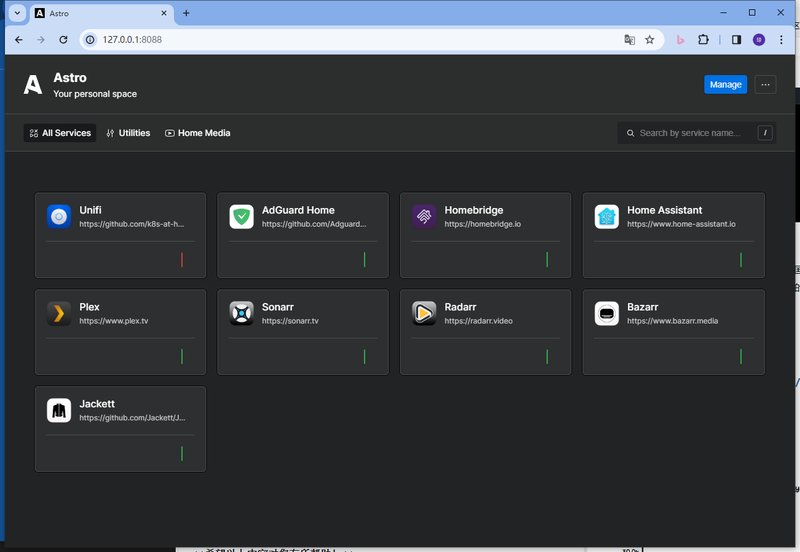Click the Unifi service icon

pos(59,217)
